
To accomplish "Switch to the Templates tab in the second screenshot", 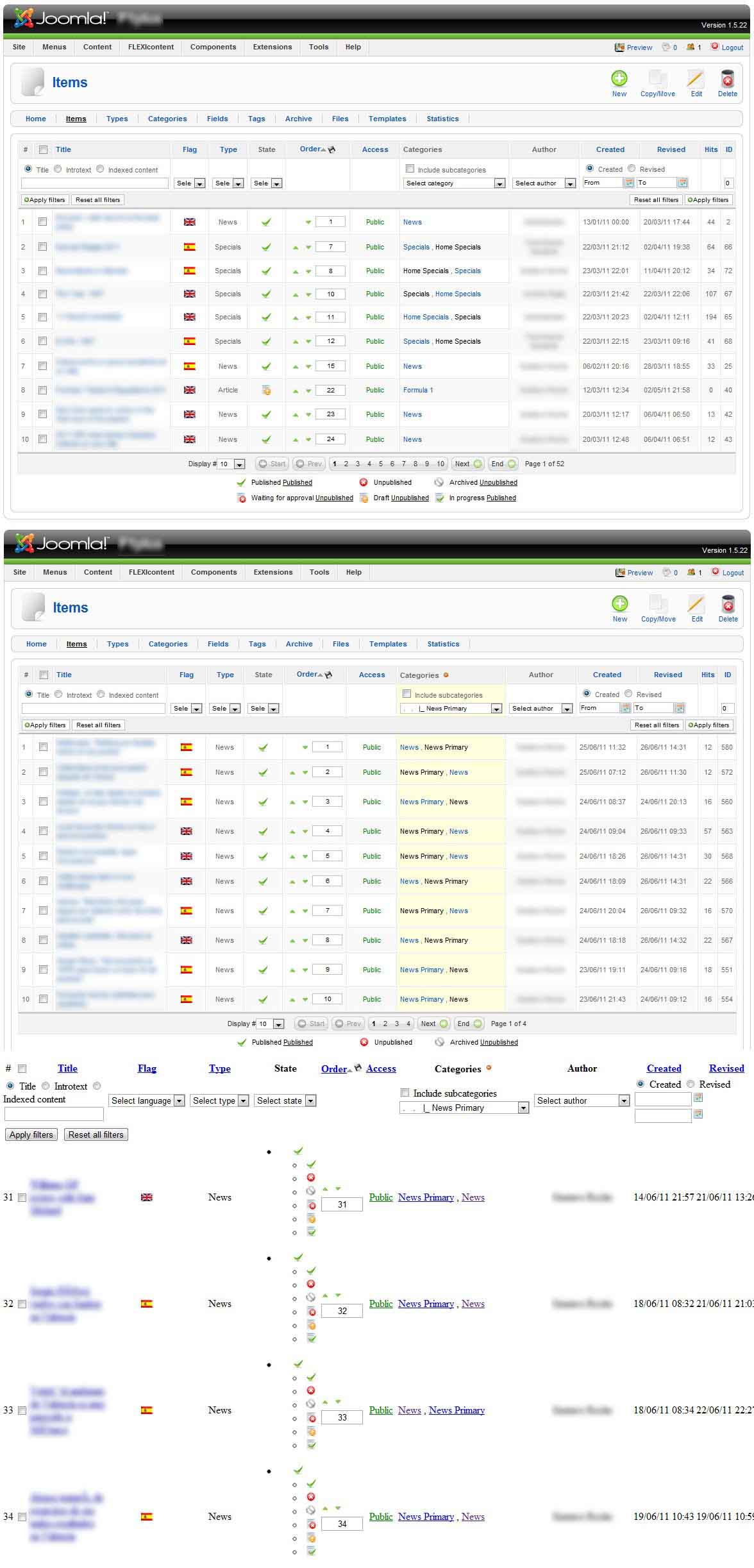I will [x=388, y=644].
